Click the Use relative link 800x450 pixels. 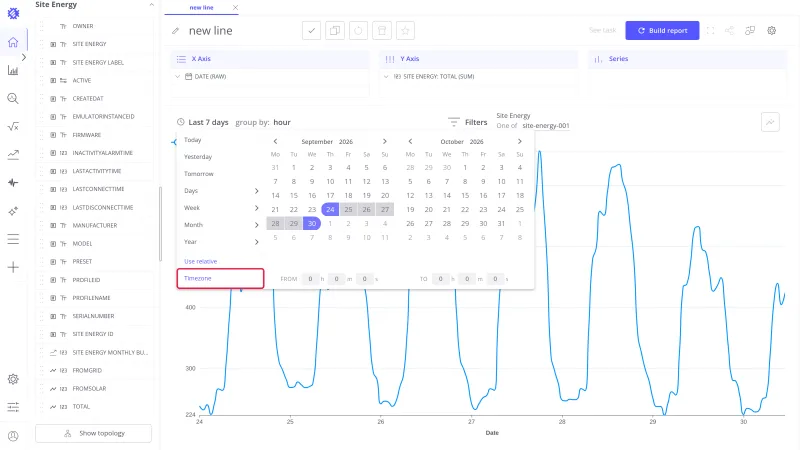[201, 261]
